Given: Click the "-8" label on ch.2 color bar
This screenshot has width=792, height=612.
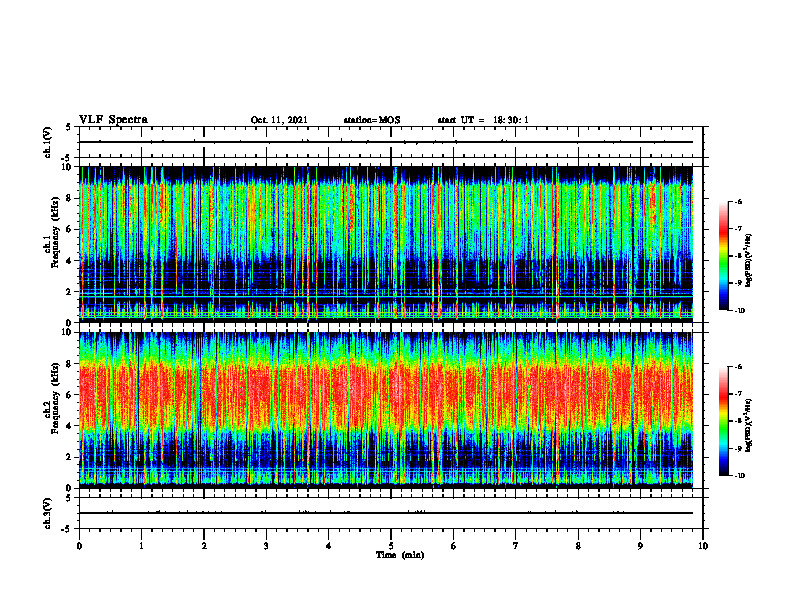Looking at the screenshot, I should point(738,421).
